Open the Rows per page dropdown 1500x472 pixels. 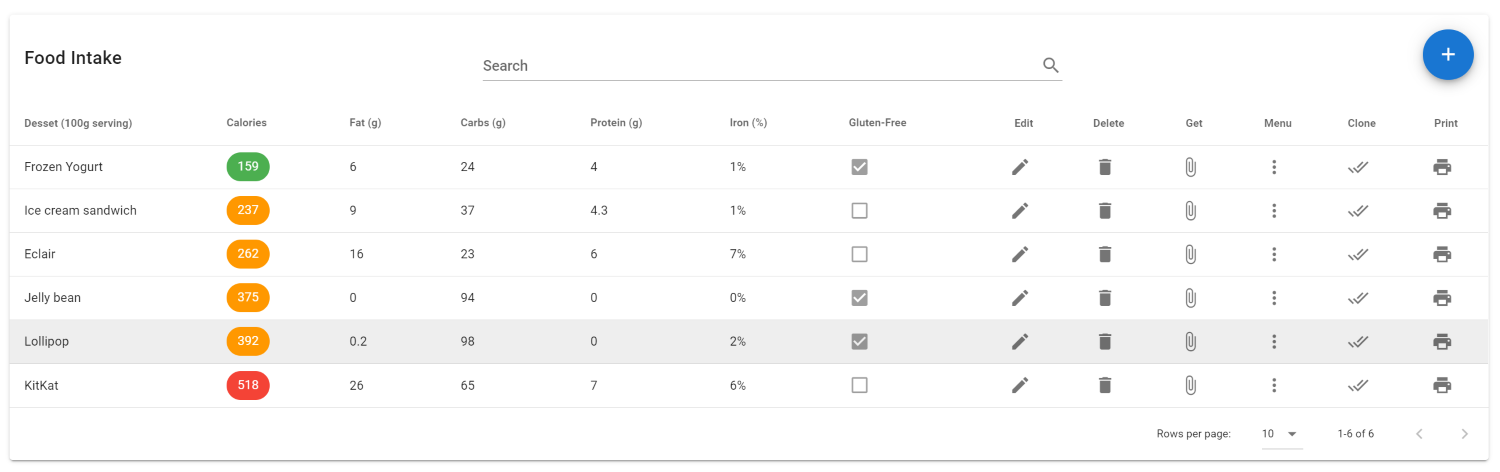point(1279,434)
